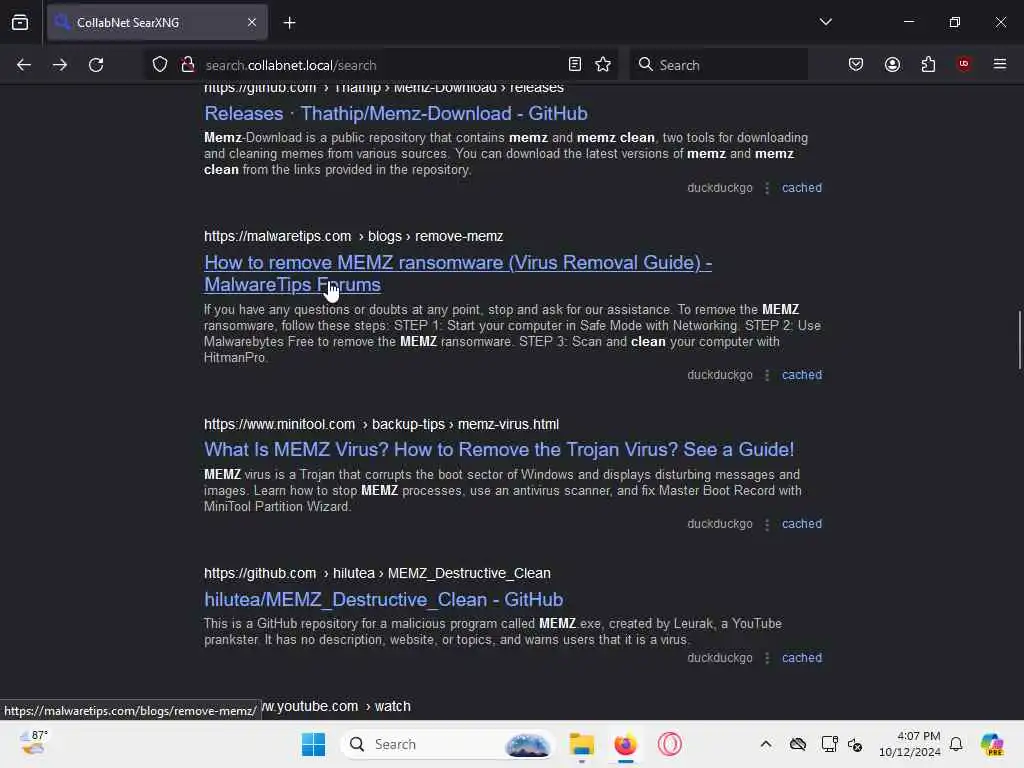This screenshot has width=1024, height=768.
Task: Click the Firefox Search box
Action: [x=718, y=65]
